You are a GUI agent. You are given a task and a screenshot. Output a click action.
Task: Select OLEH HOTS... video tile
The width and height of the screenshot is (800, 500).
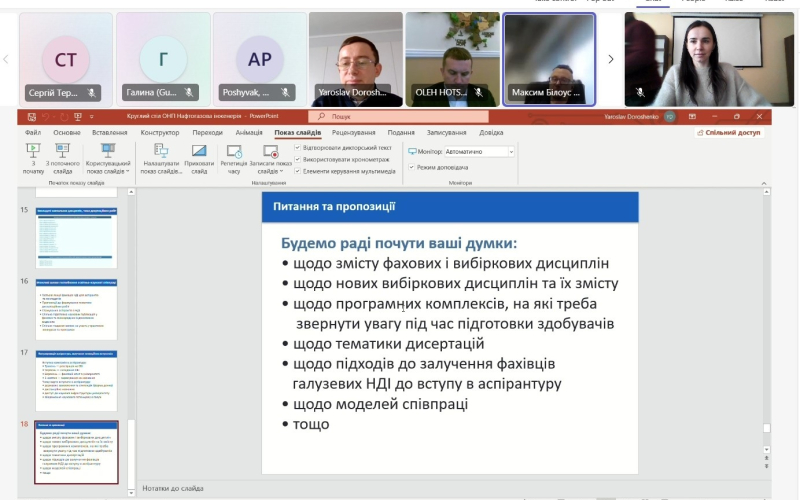[453, 59]
